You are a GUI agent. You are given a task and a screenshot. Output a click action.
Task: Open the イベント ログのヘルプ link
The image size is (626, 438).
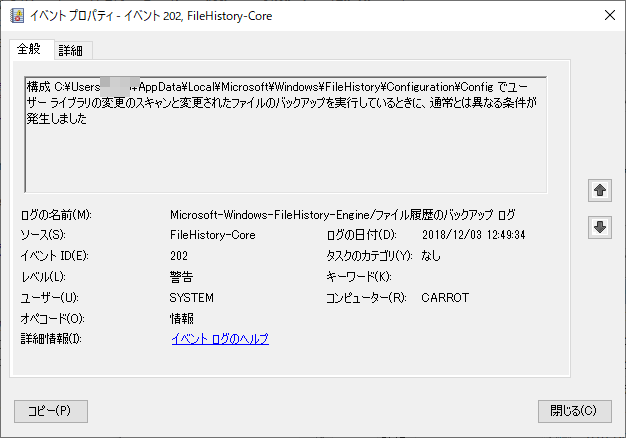pos(220,339)
